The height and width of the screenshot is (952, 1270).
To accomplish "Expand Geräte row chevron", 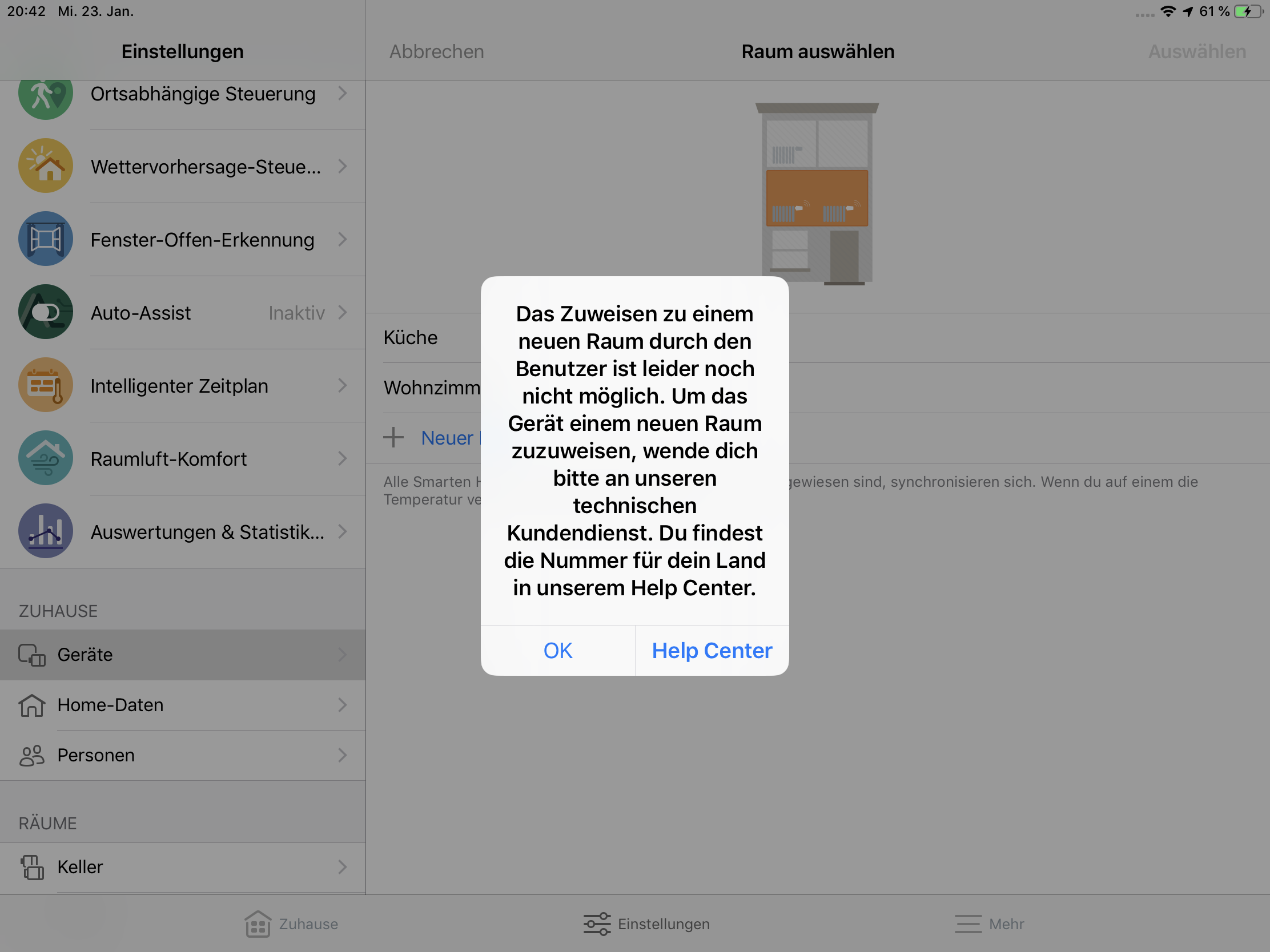I will (x=343, y=655).
